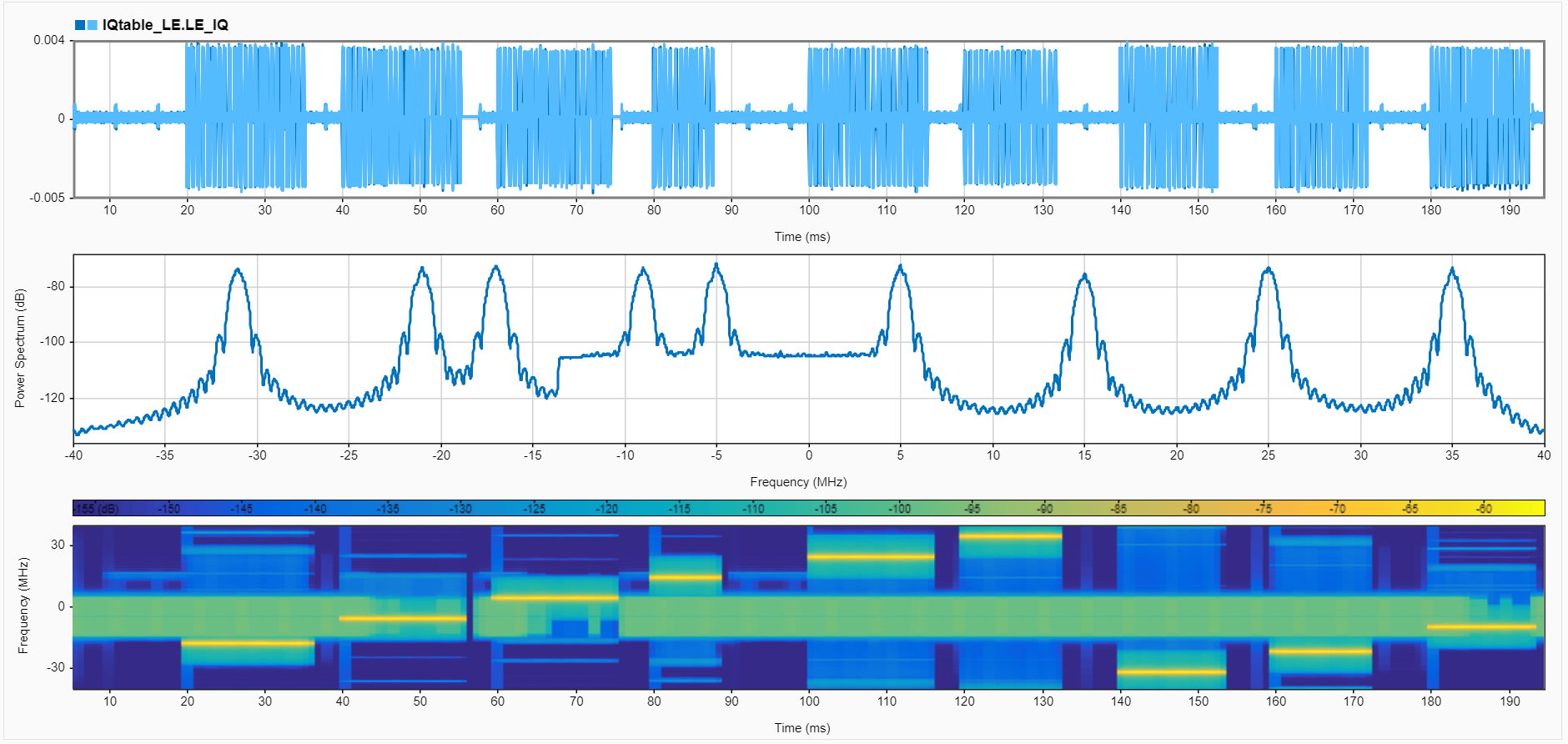1568x744 pixels.
Task: Click "Time (ms)" title under the spectrogram
Action: (x=802, y=728)
